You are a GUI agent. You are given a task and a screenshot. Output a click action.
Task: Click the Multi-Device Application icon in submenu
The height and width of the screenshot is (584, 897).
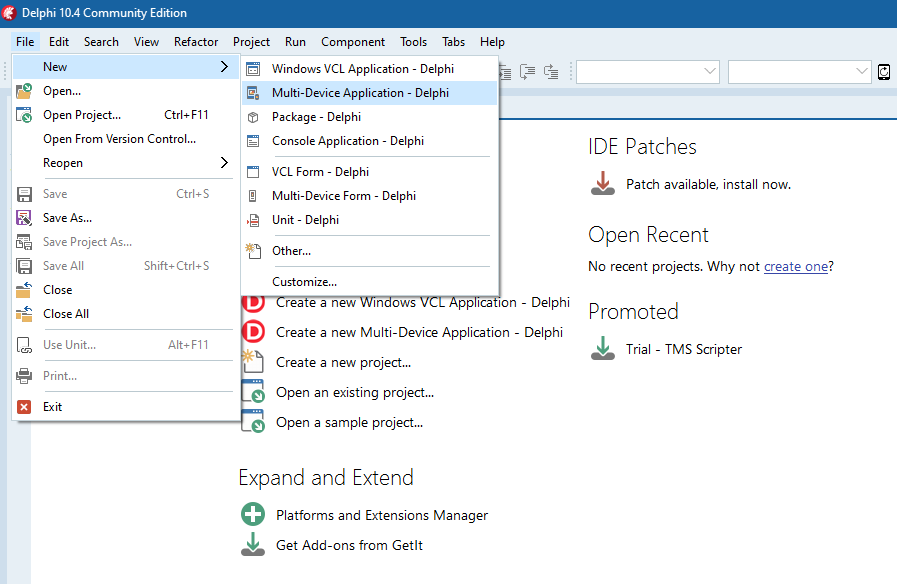click(x=253, y=93)
